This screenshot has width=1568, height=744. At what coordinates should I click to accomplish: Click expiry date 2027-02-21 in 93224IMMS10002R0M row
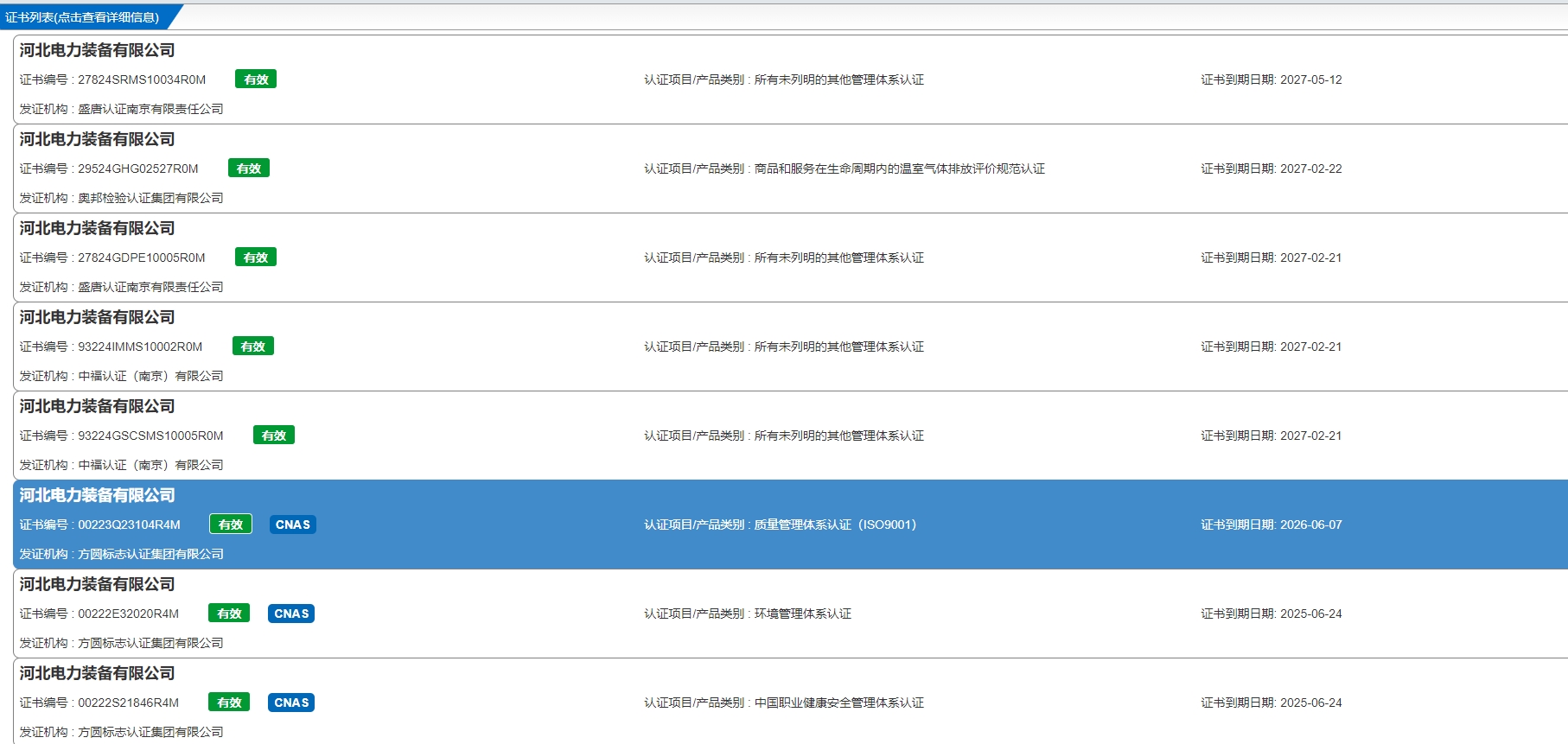(x=1311, y=347)
